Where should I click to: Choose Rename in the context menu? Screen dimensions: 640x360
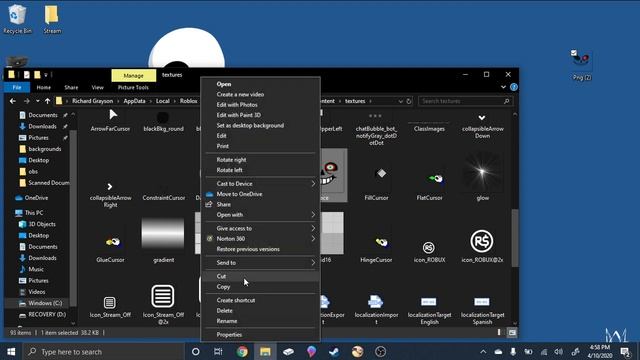pos(227,321)
